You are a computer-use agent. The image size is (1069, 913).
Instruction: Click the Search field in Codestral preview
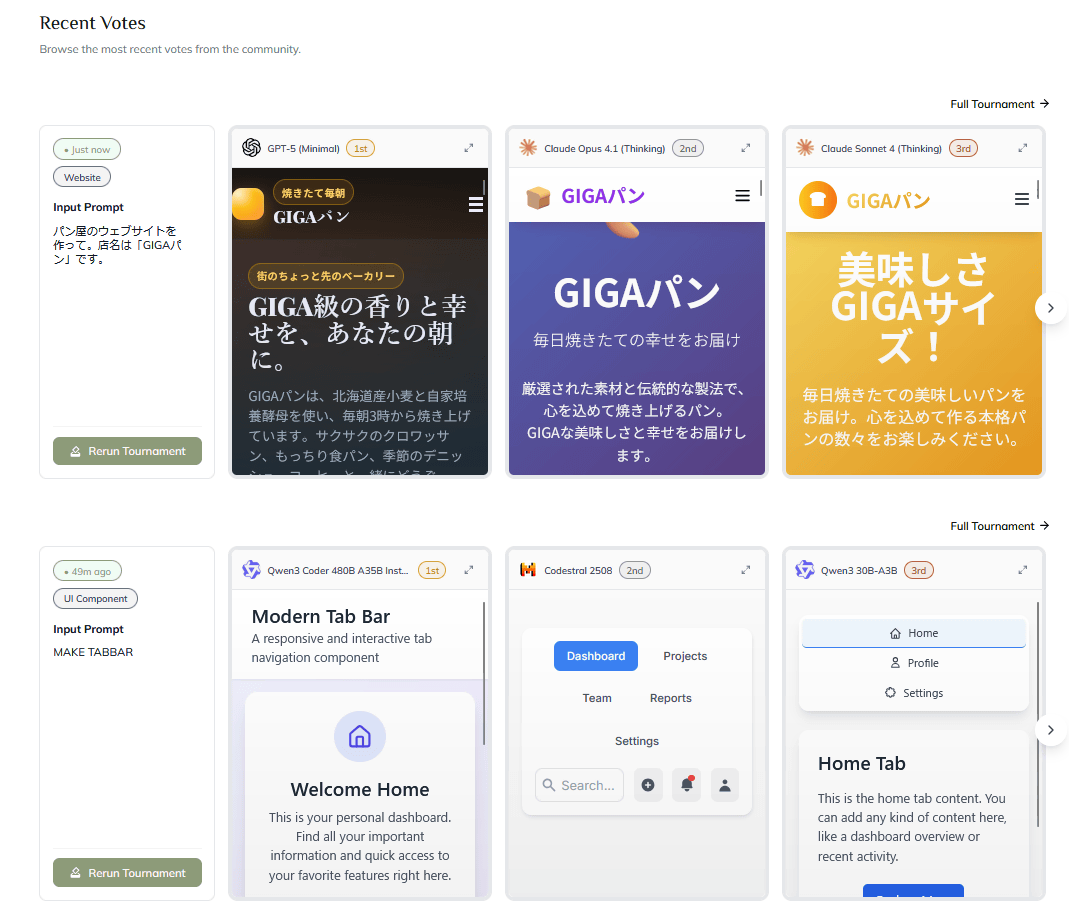coord(580,785)
